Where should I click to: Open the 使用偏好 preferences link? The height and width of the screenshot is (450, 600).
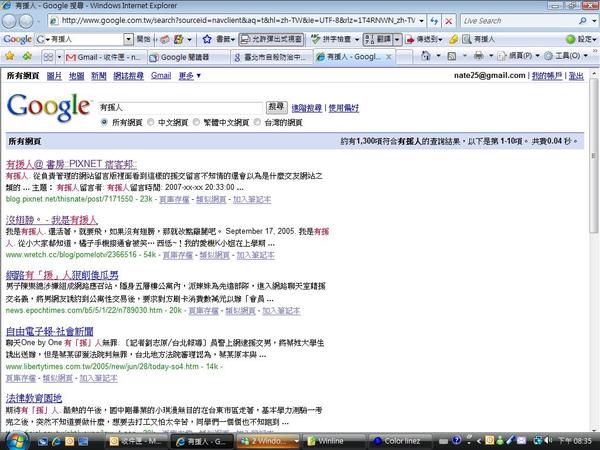(x=344, y=108)
